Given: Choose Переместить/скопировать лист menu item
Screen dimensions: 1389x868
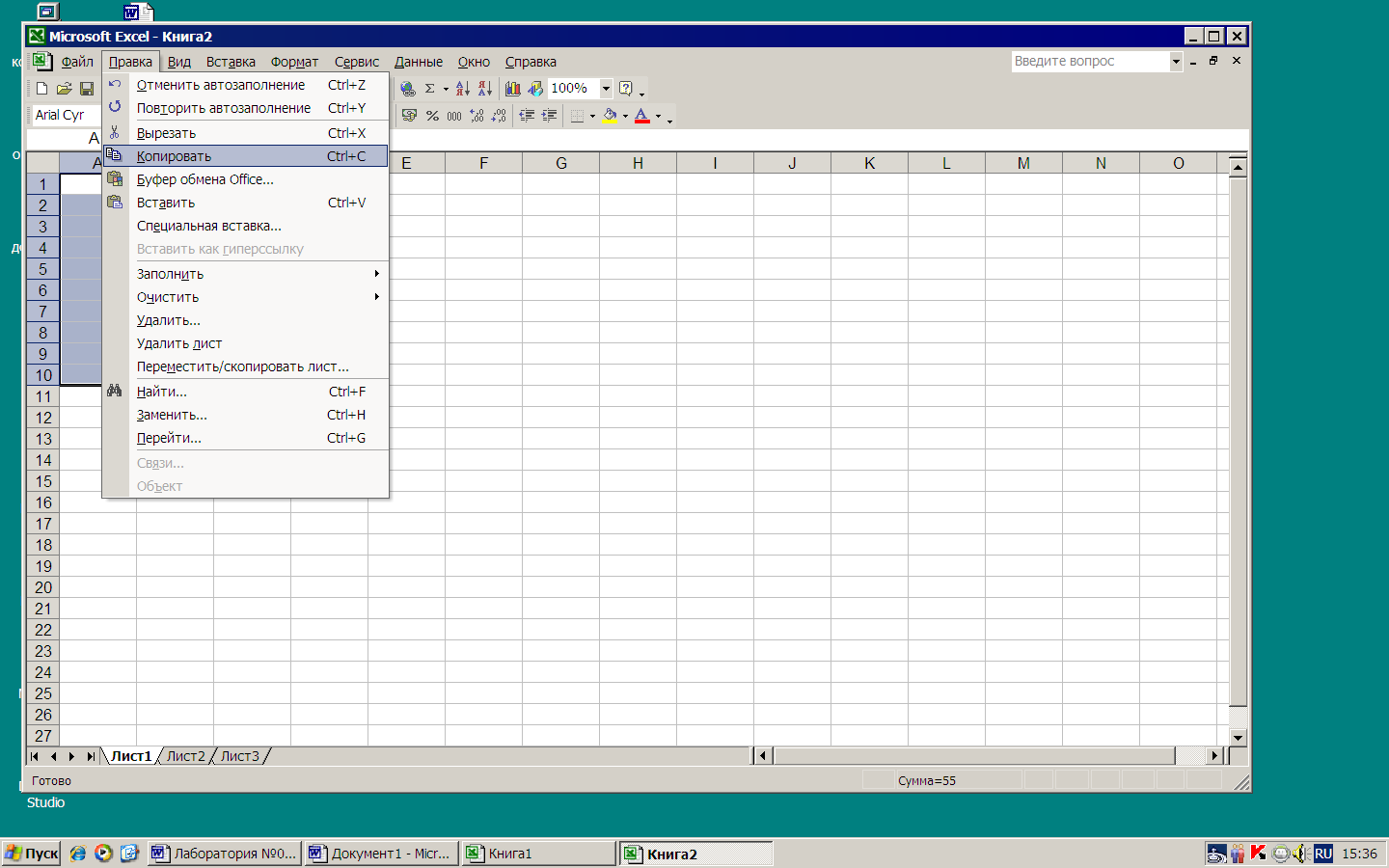Looking at the screenshot, I should coord(245,366).
